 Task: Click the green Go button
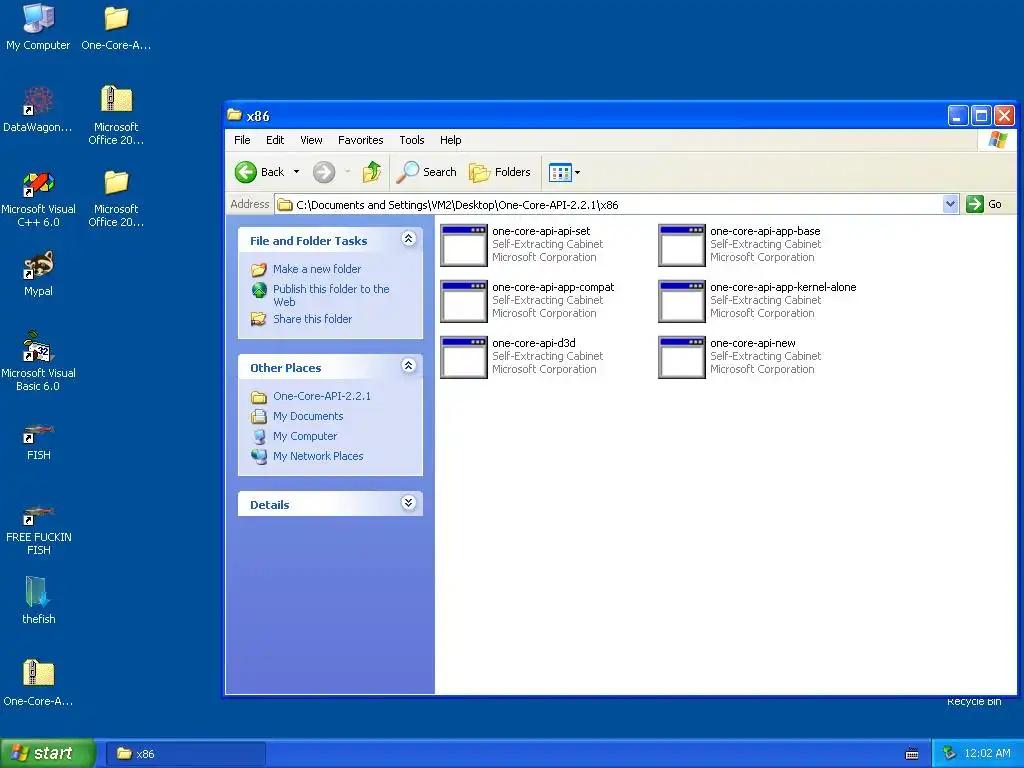(985, 204)
